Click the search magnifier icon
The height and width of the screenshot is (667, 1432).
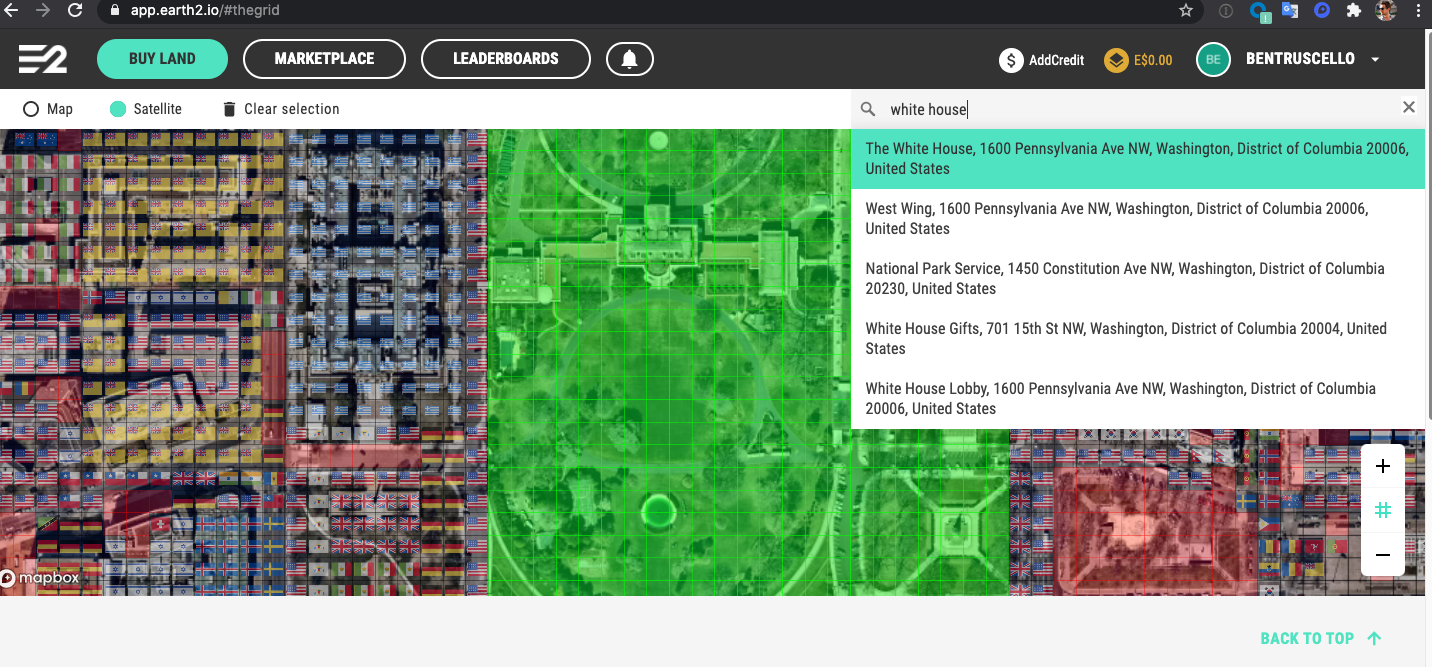coord(868,109)
